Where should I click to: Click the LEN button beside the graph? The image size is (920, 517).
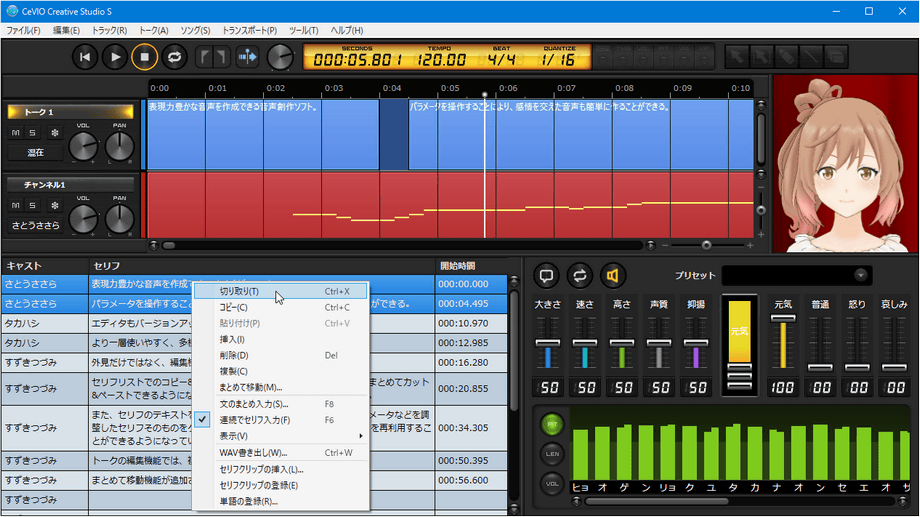pos(552,453)
